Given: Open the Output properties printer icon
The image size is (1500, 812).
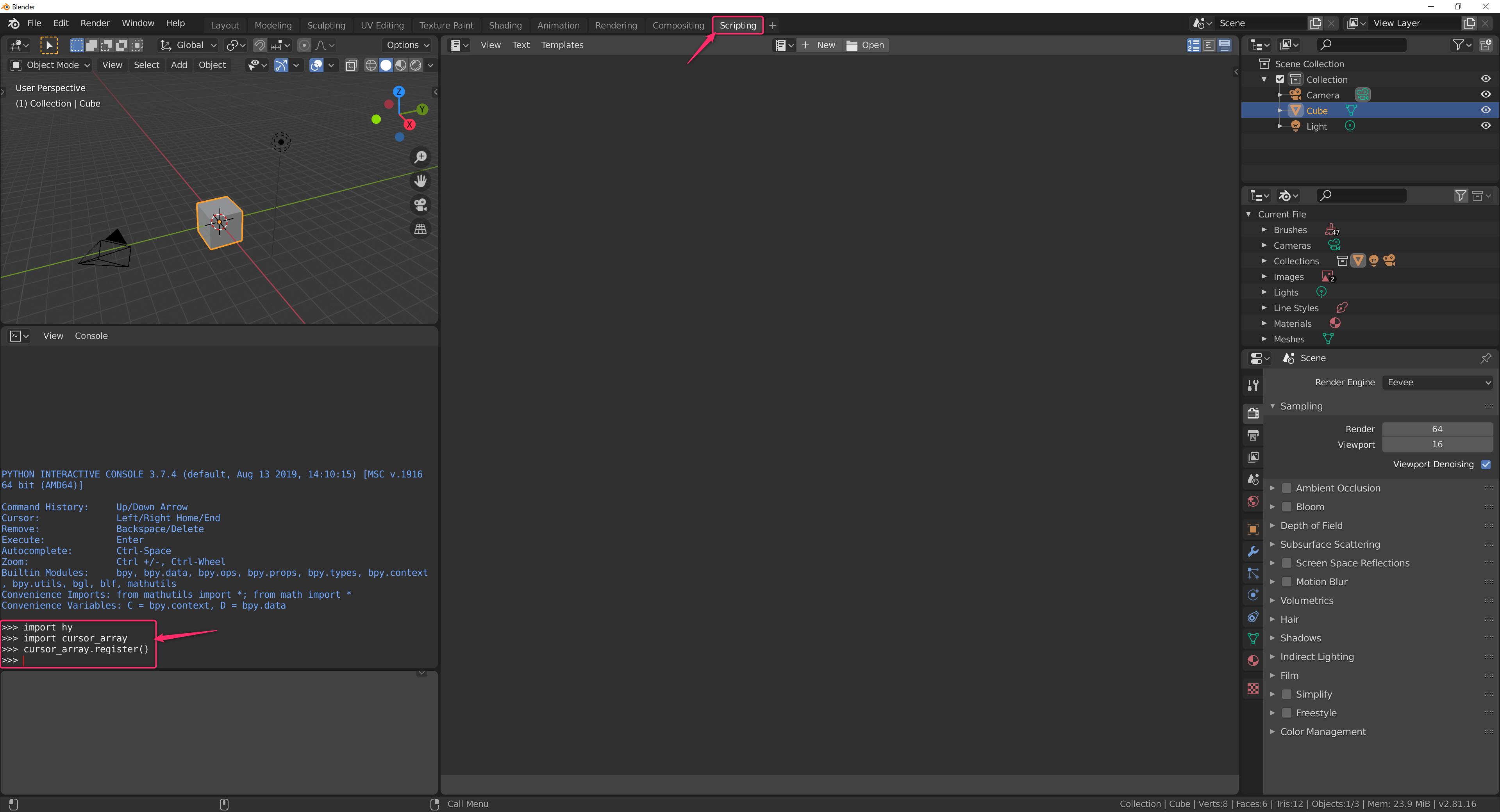Looking at the screenshot, I should [1253, 435].
